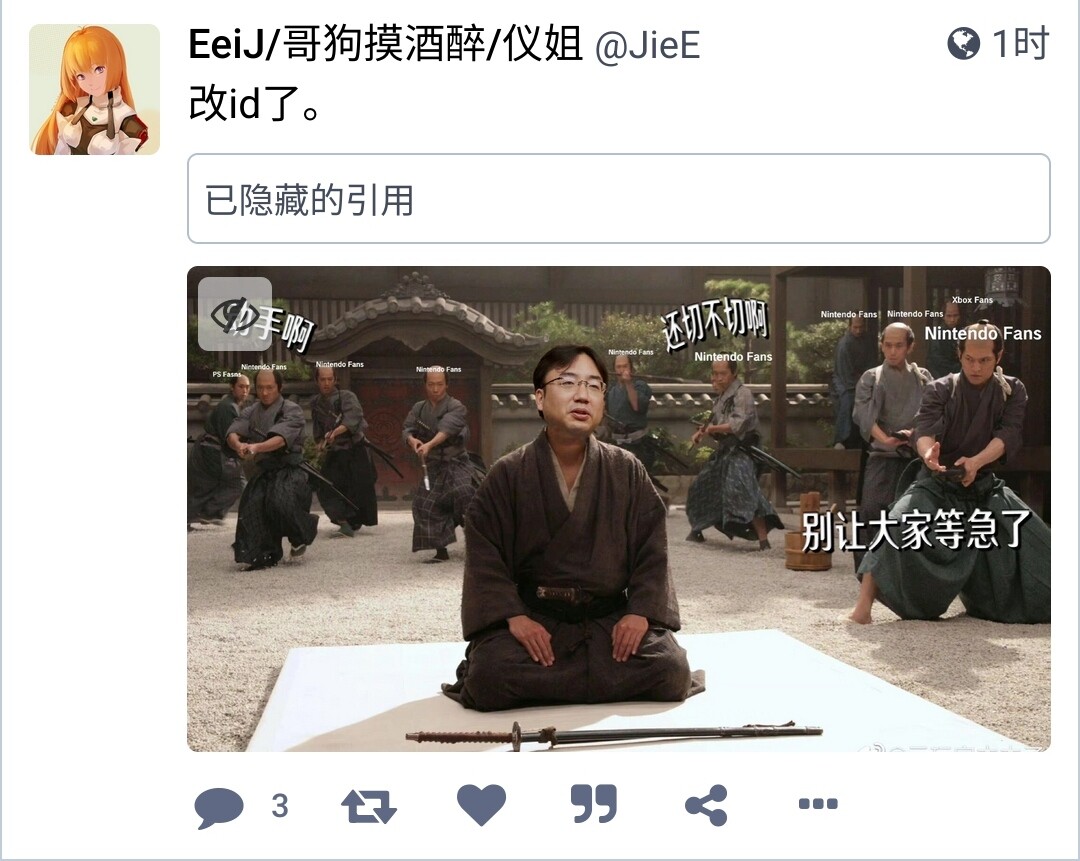Open the display name EeiJ/哥狗摸酒醉/仪姐
Screen dimensions: 1080x861
coord(386,44)
